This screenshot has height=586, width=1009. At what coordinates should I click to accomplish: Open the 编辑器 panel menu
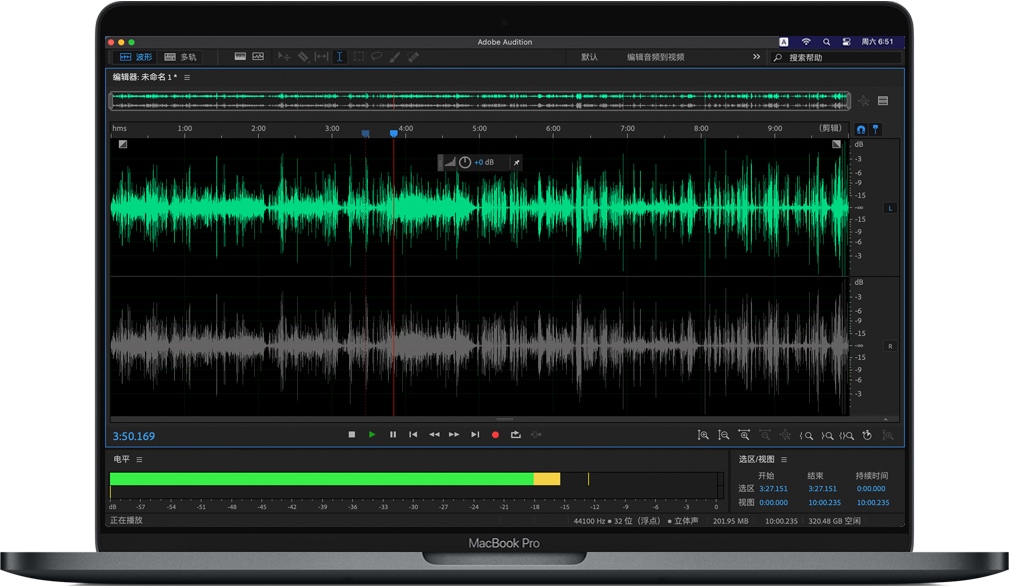click(186, 76)
